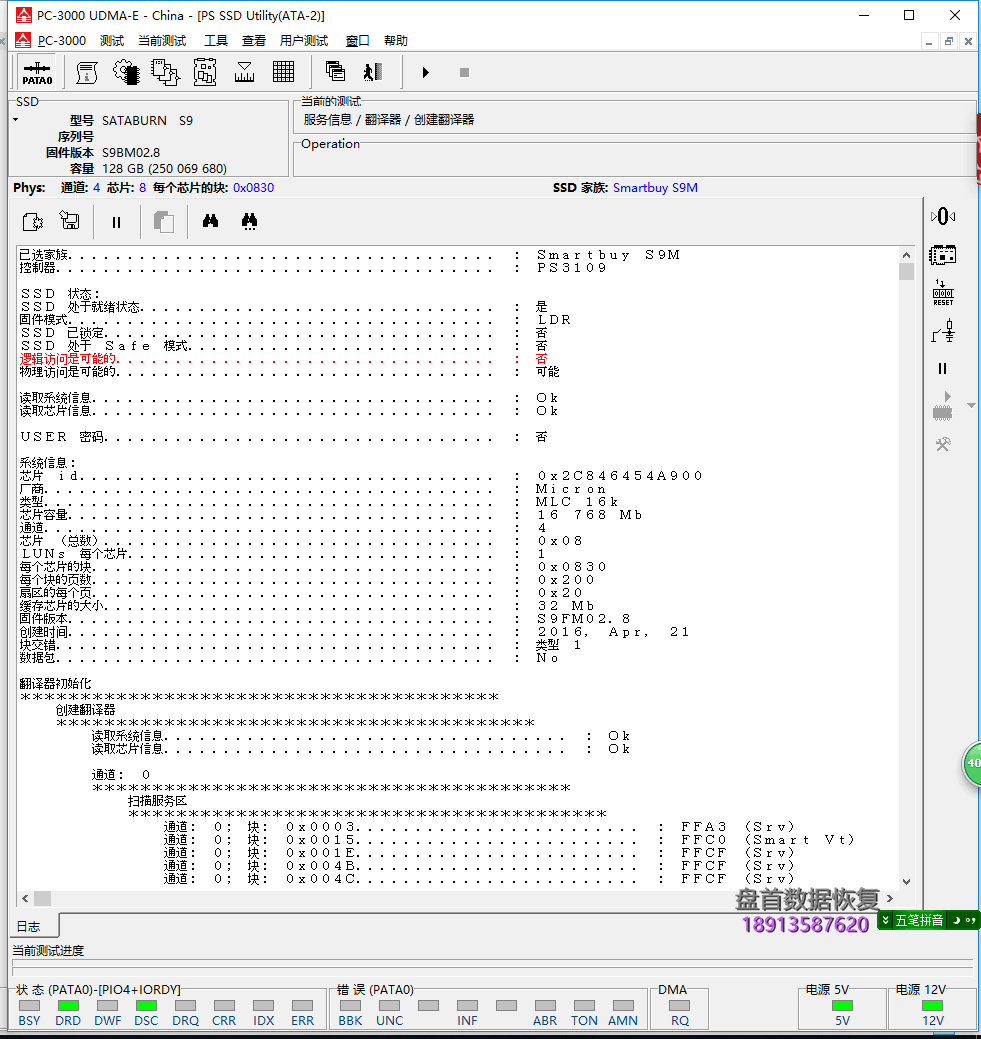This screenshot has width=981, height=1039.
Task: Click the pause icon in right sidebar
Action: click(943, 368)
